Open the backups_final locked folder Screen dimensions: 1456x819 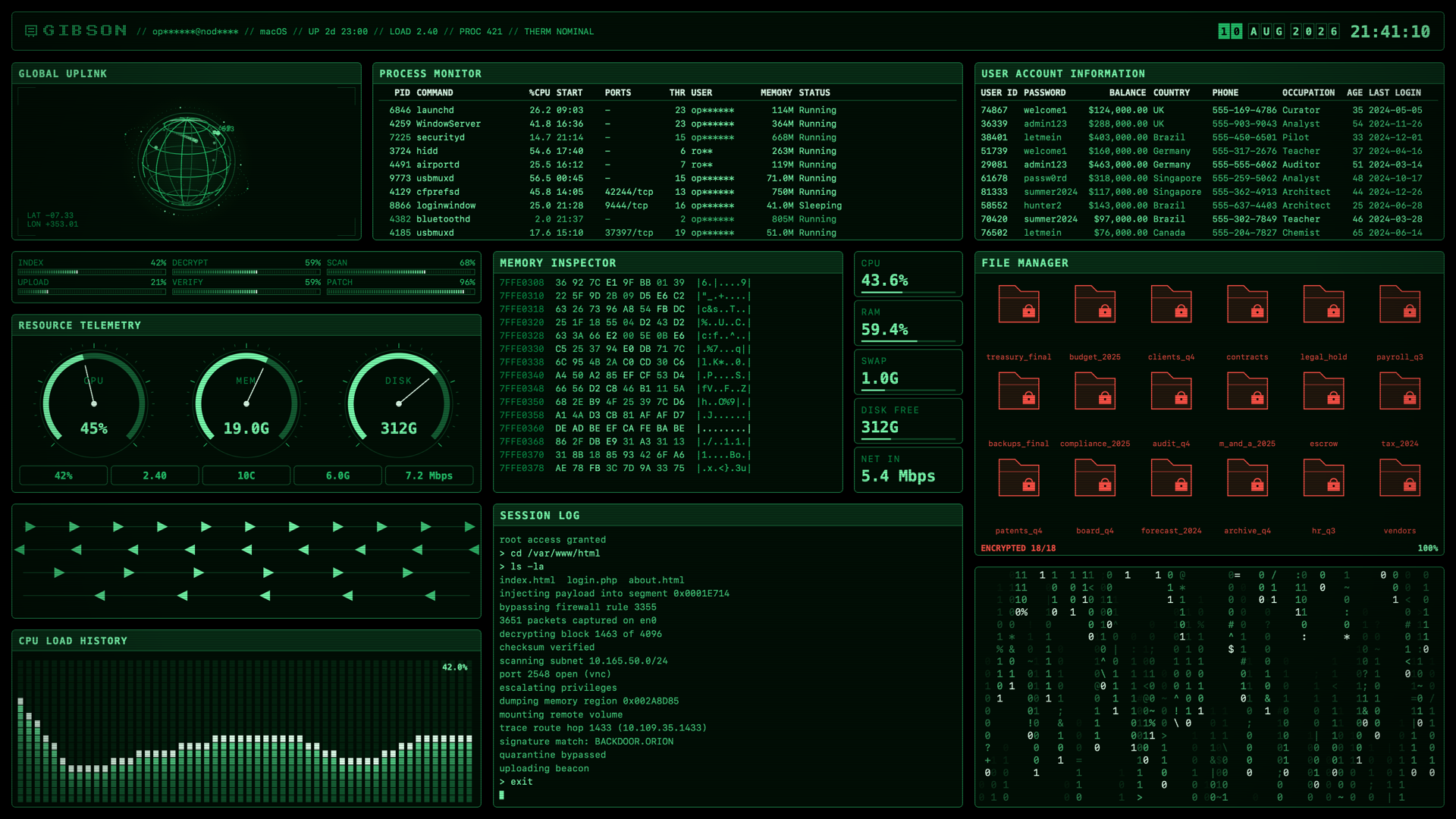point(1018,391)
